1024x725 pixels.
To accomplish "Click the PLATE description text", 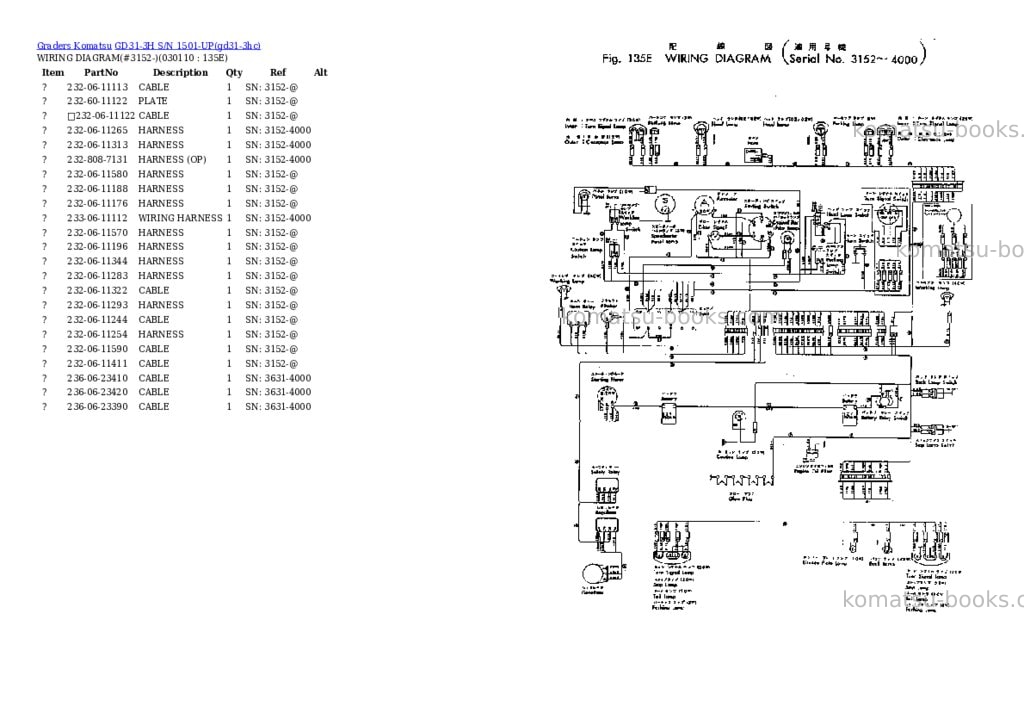I will 153,101.
